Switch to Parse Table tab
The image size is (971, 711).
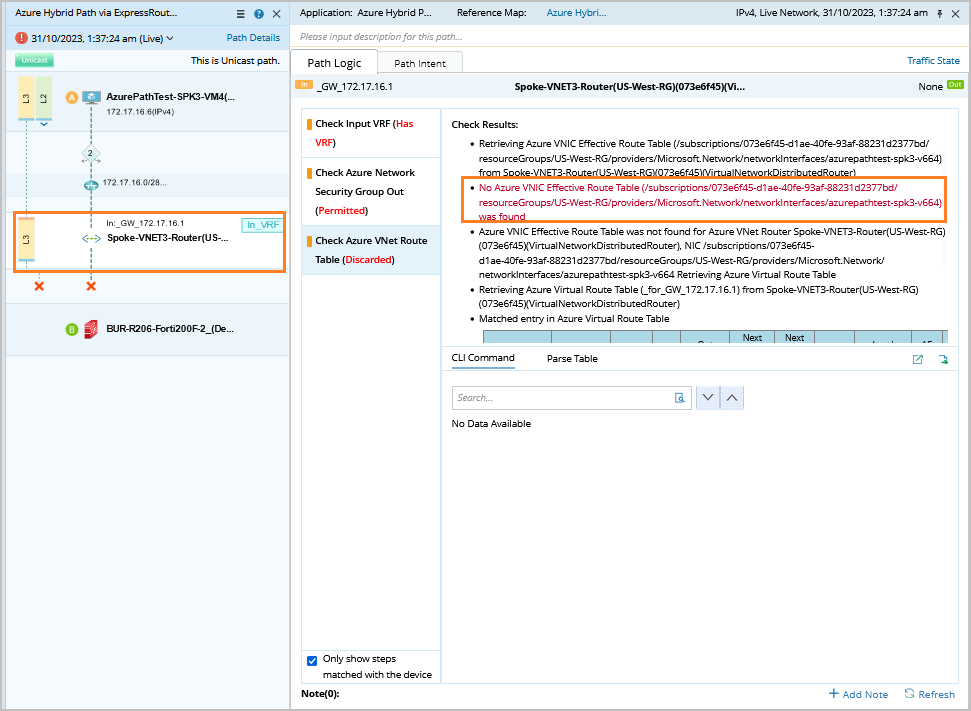click(x=572, y=359)
